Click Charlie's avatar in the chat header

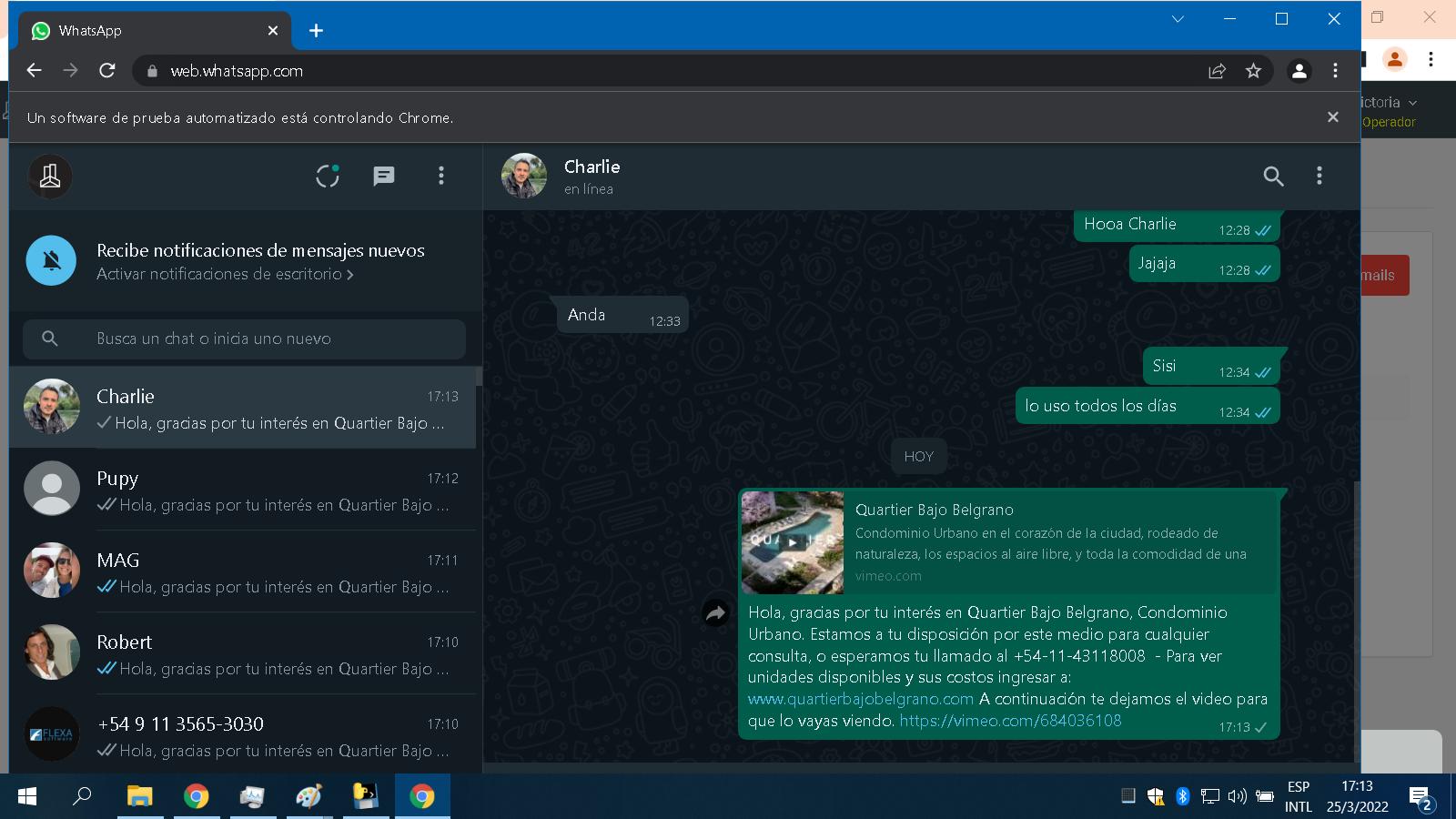[524, 176]
